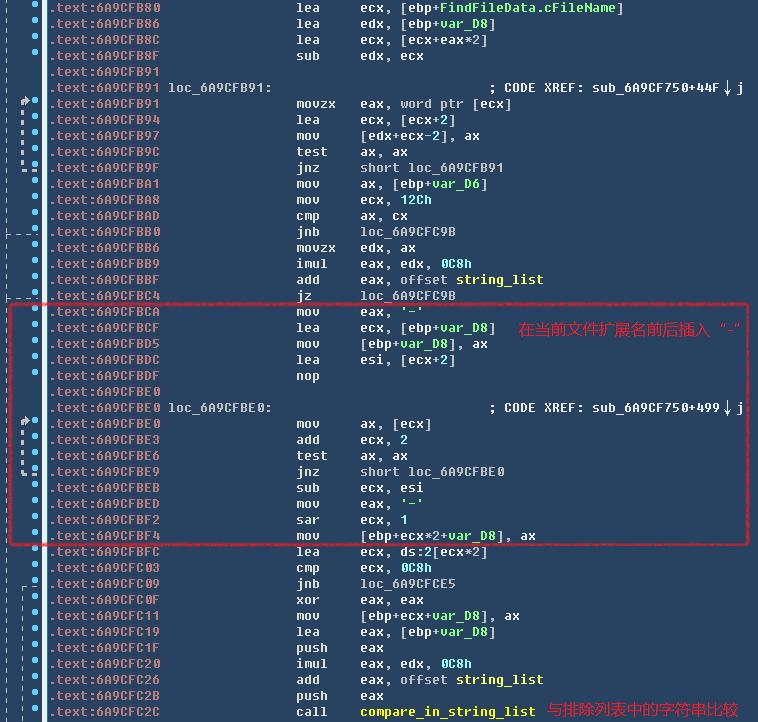Click address .text:6A9CFBD5
The width and height of the screenshot is (758, 722).
105,344
